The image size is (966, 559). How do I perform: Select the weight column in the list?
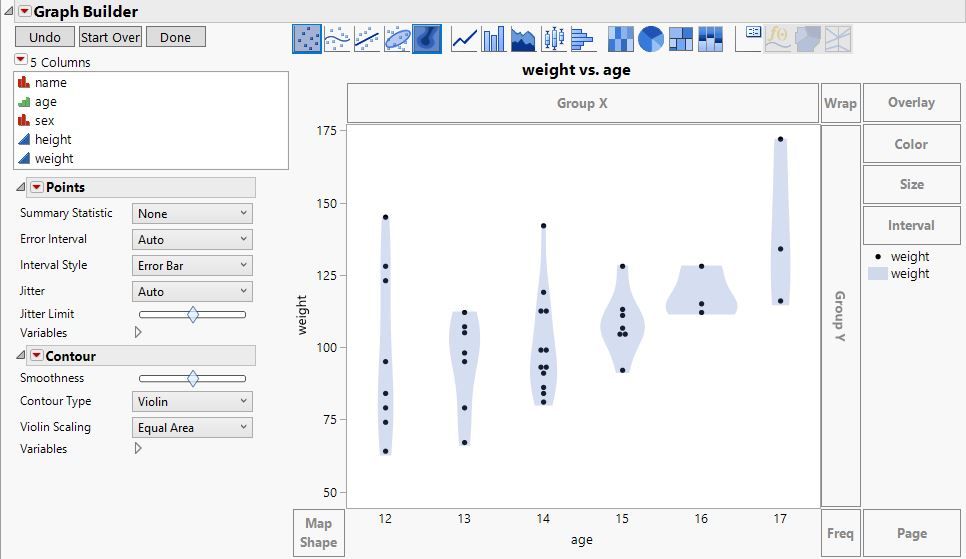coord(54,158)
